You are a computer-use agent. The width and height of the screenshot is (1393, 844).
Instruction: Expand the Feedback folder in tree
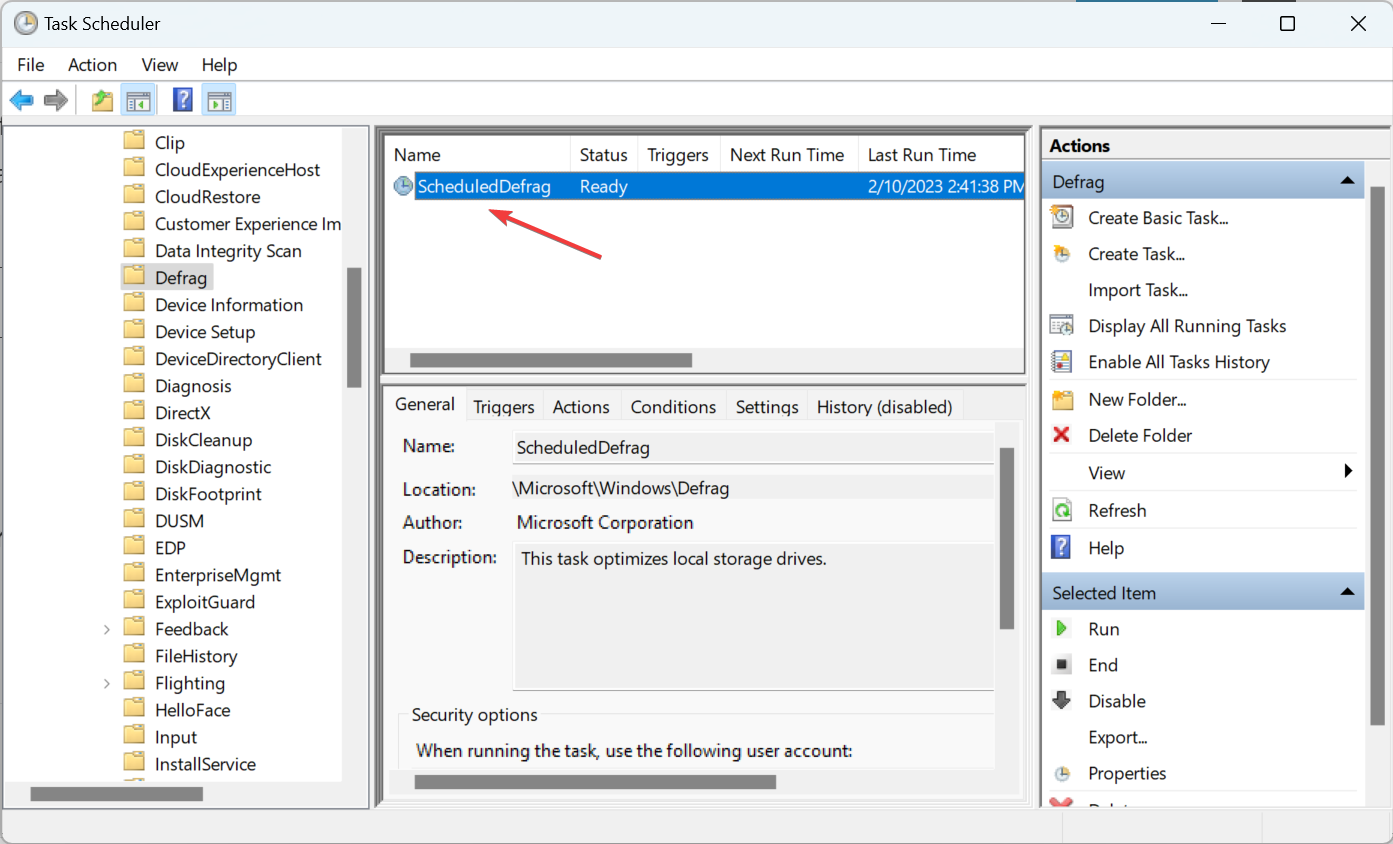click(107, 629)
